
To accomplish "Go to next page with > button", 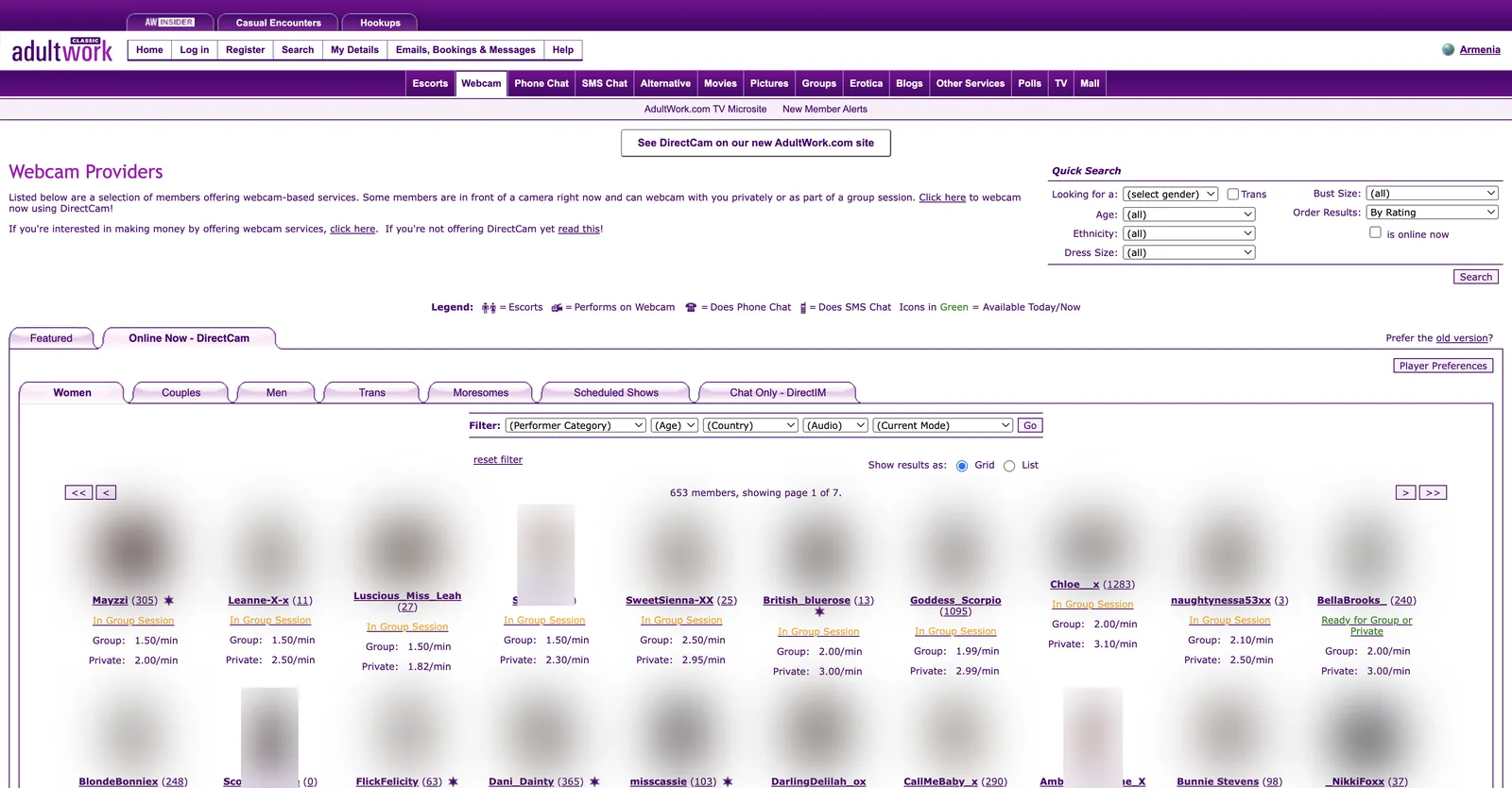I will [x=1405, y=492].
